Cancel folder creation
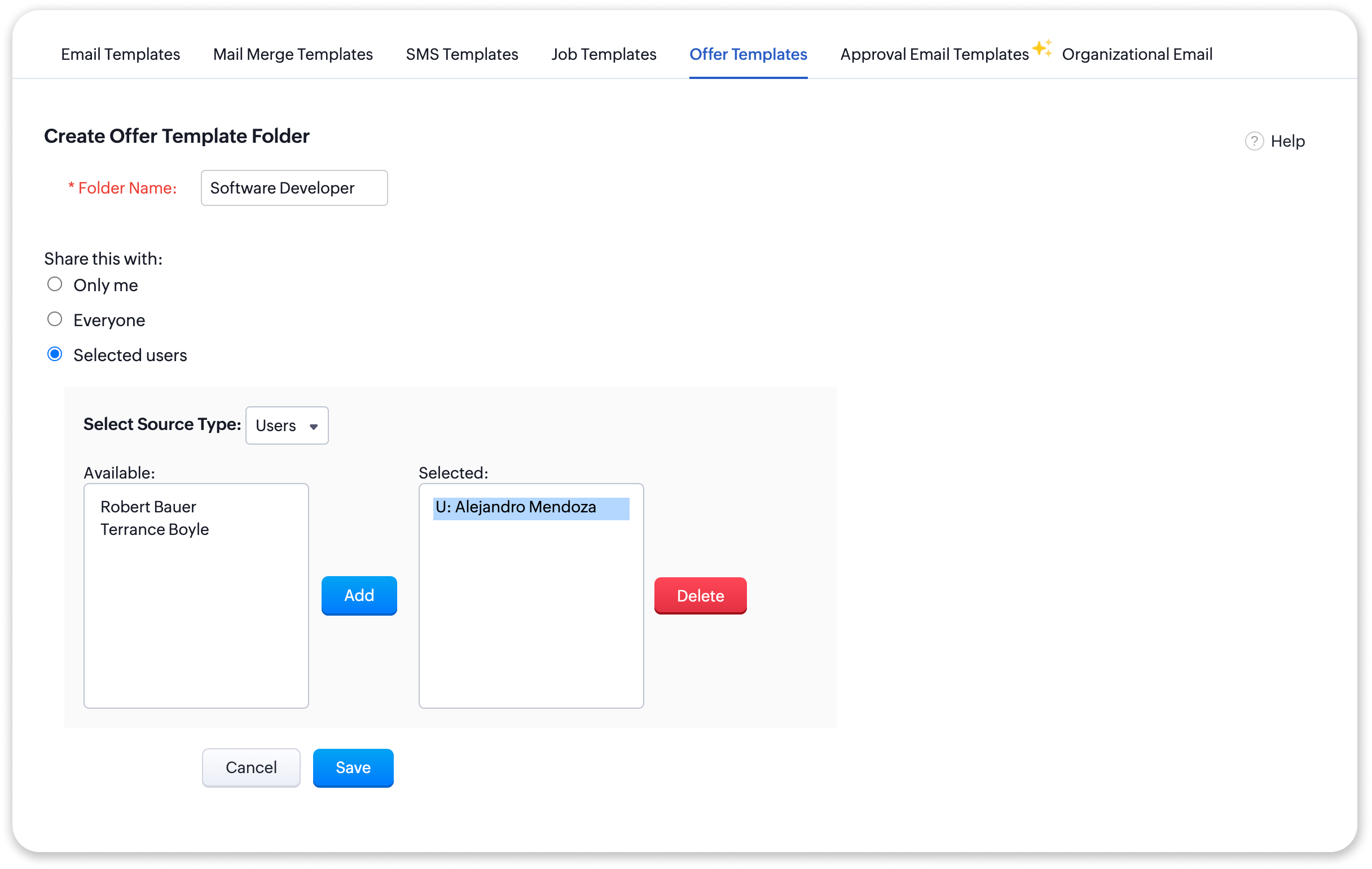1372x869 pixels. click(x=250, y=767)
